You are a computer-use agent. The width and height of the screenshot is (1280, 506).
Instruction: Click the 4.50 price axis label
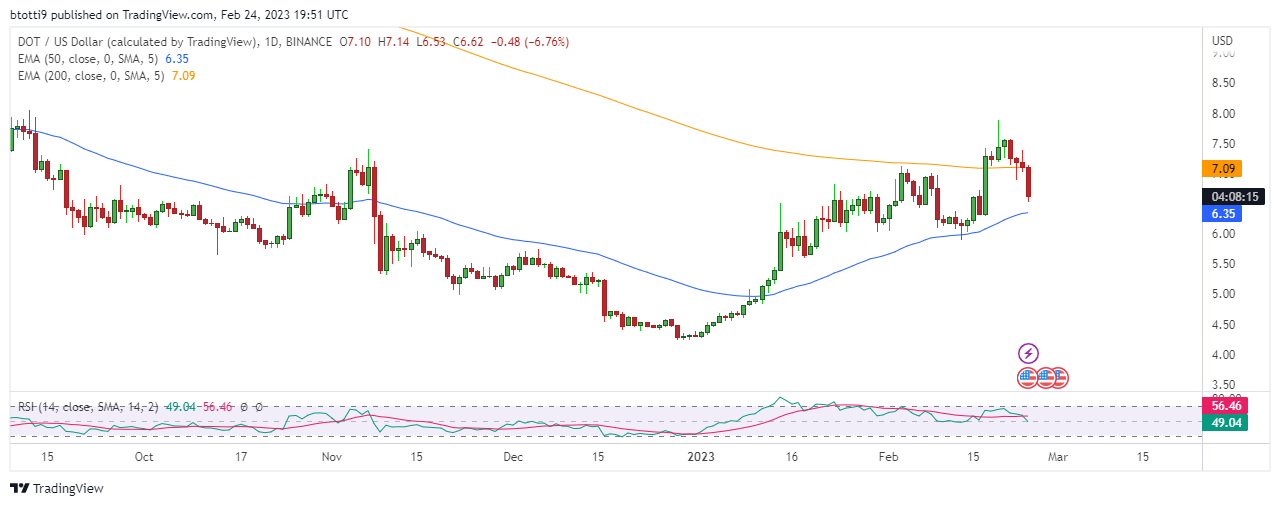[1224, 324]
